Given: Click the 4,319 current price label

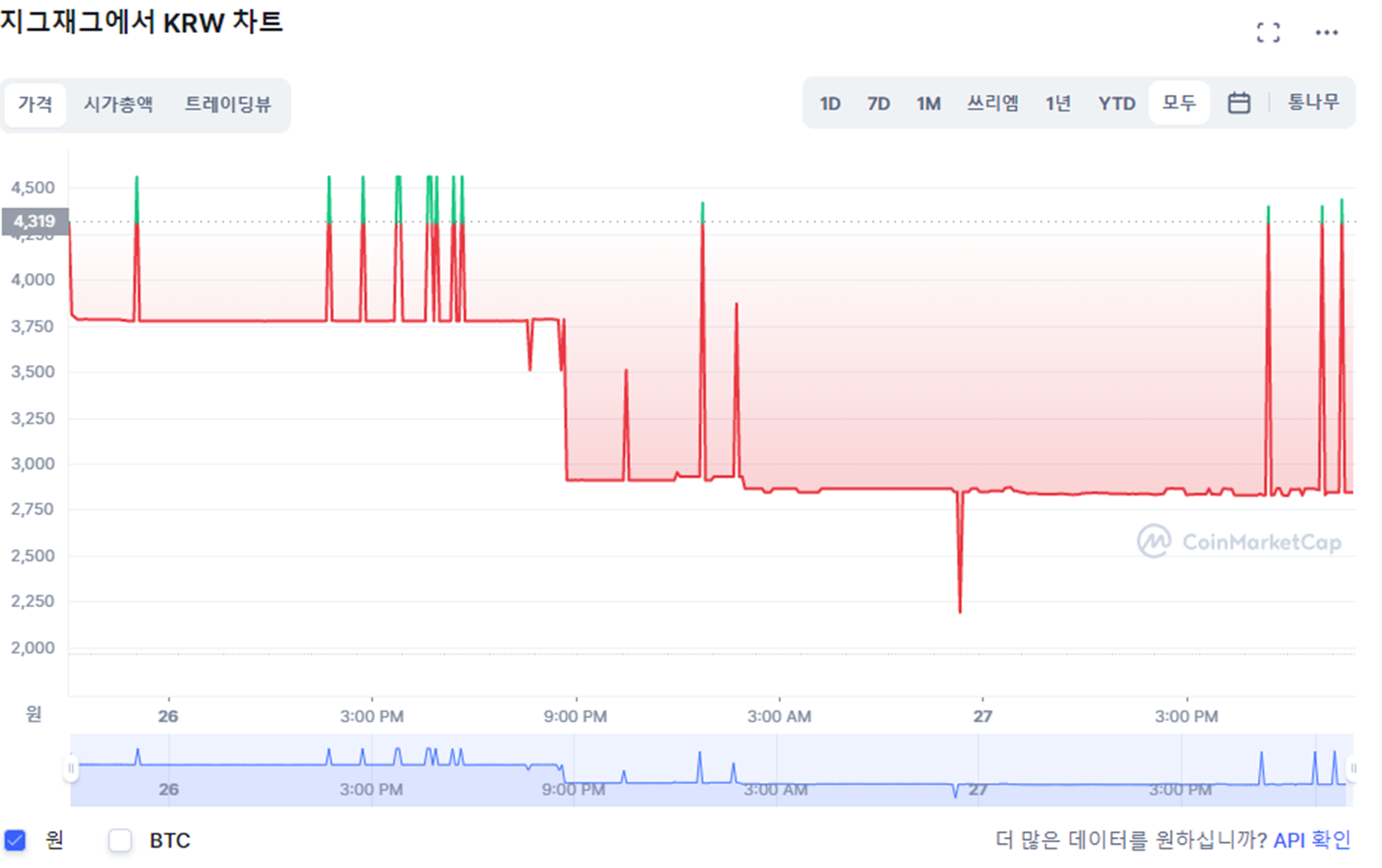Looking at the screenshot, I should click(35, 222).
